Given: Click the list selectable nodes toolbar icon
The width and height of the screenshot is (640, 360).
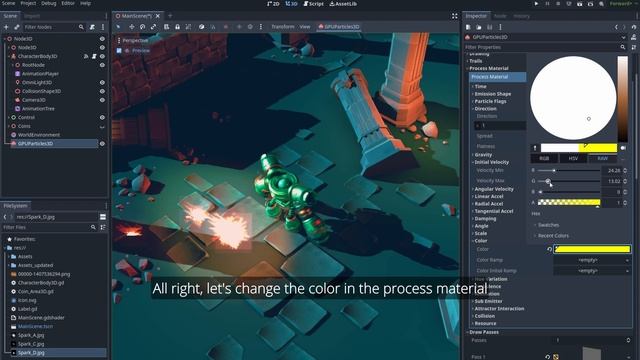Looking at the screenshot, I should tap(167, 27).
